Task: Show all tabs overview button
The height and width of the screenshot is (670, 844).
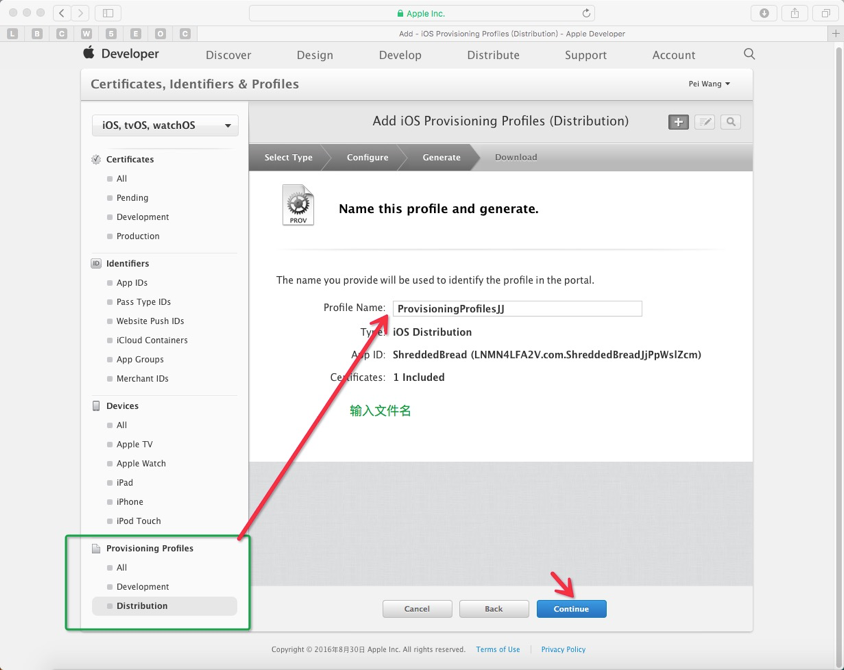Action: 826,13
